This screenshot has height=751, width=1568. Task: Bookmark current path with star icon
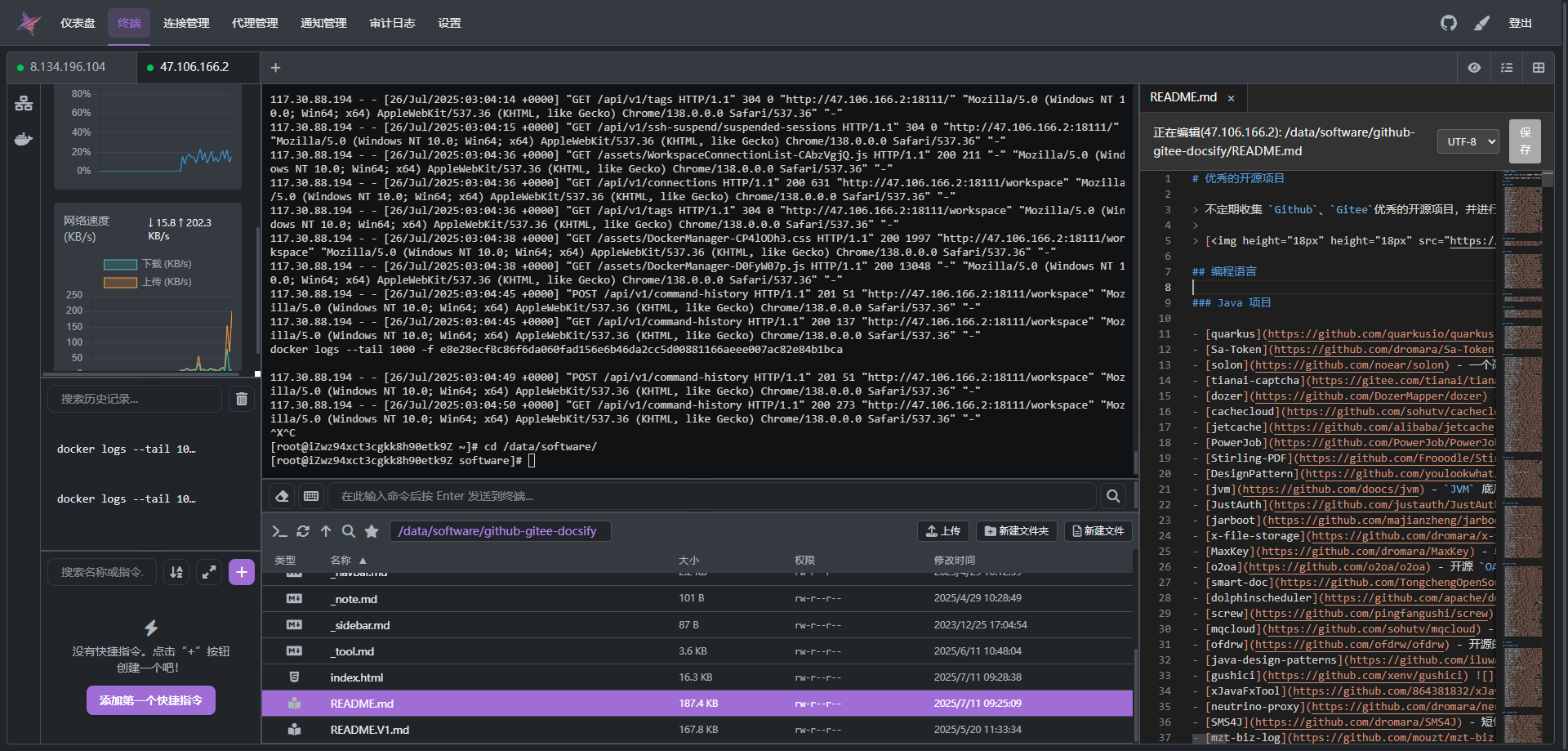click(372, 531)
